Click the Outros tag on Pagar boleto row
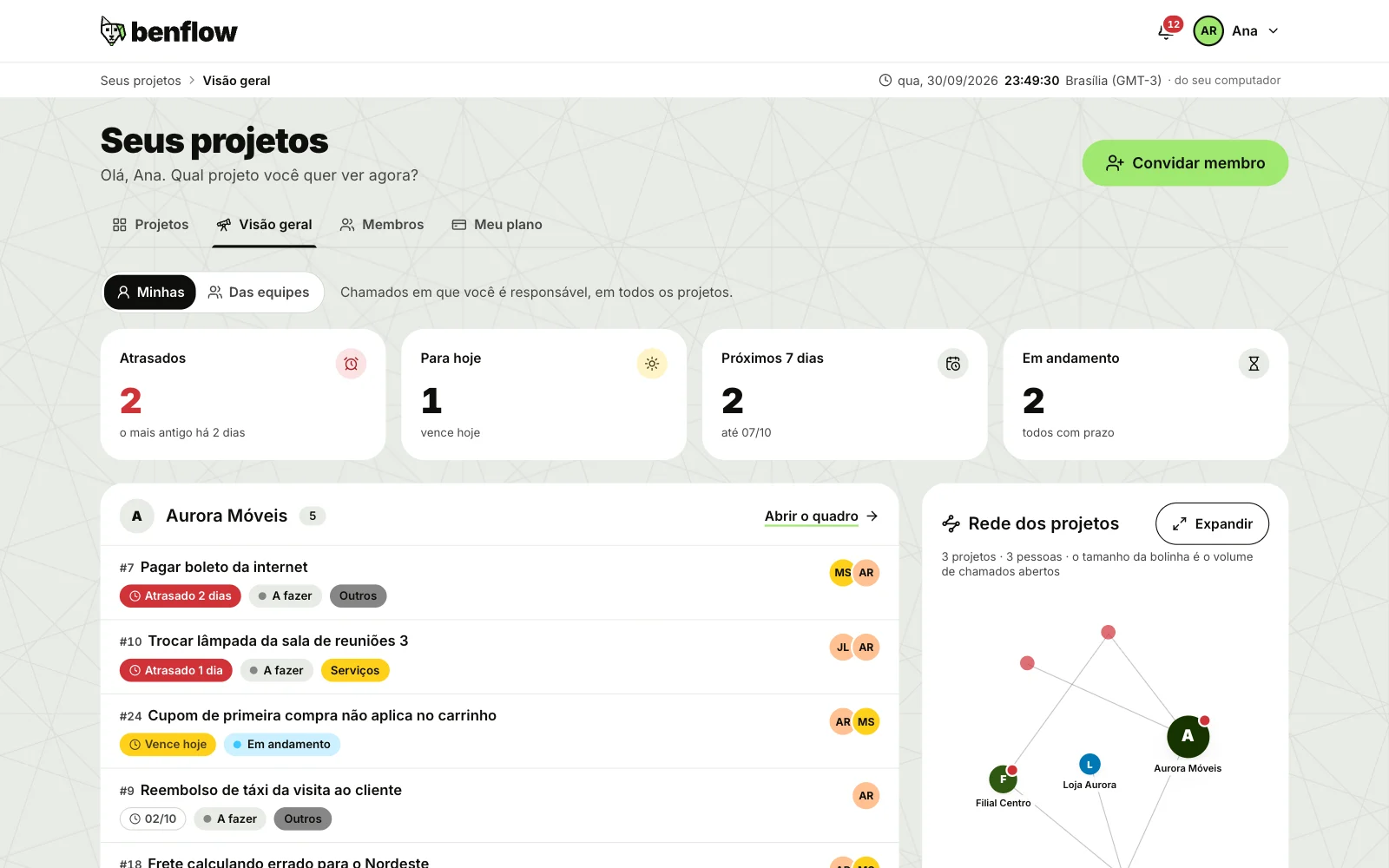The height and width of the screenshot is (868, 1389). tap(358, 596)
